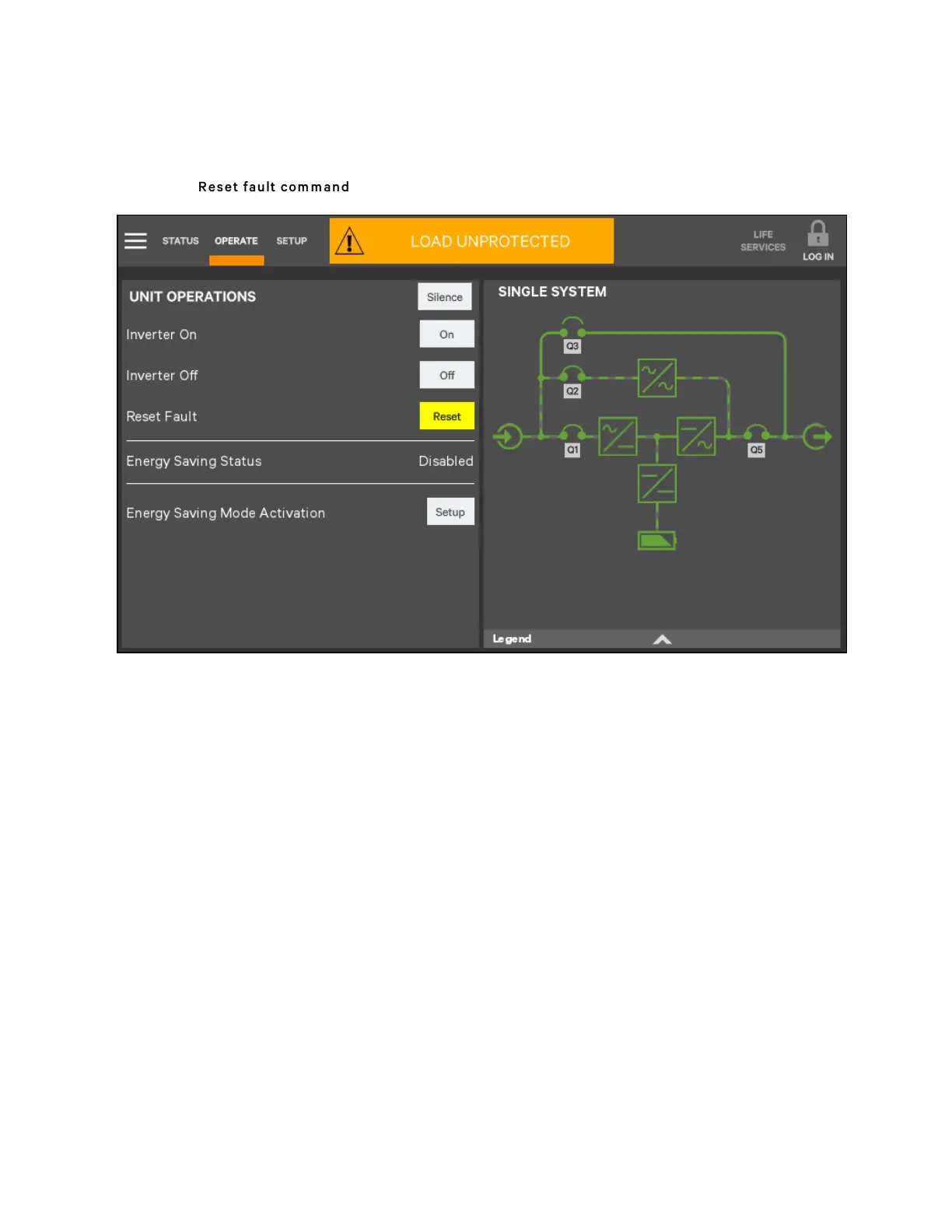952x1232 pixels.
Task: Click the warning triangle alert icon
Action: 349,241
